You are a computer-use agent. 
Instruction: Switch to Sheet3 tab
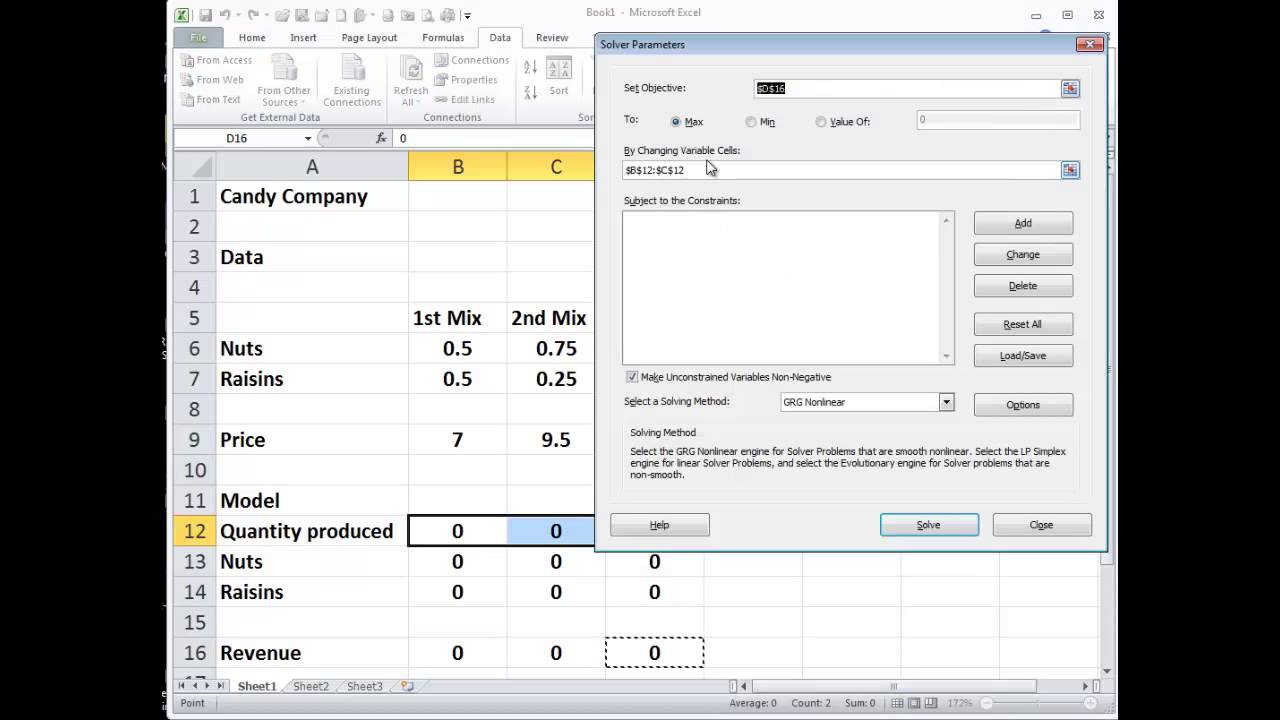364,687
